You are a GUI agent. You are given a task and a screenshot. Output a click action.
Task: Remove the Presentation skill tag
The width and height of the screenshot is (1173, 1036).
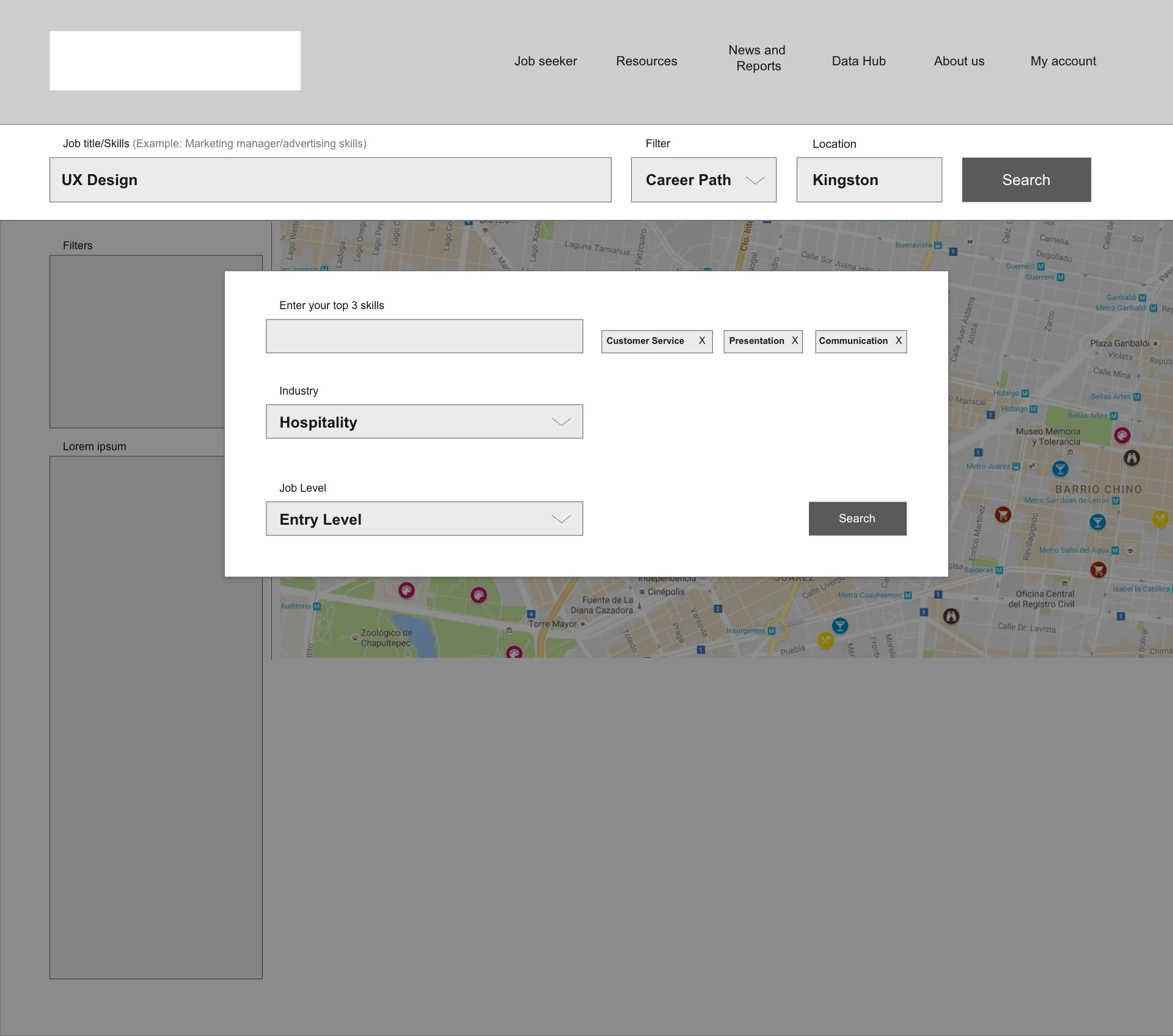tap(795, 341)
